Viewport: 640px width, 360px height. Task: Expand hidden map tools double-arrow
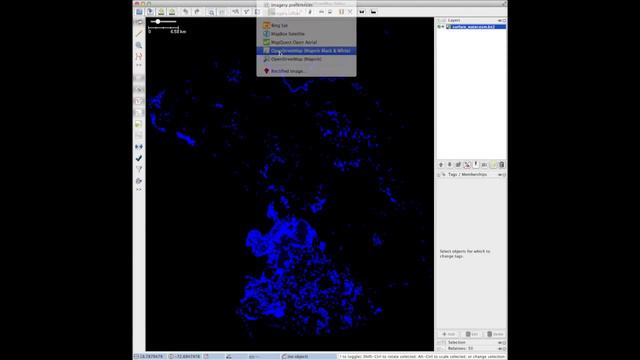point(139,65)
